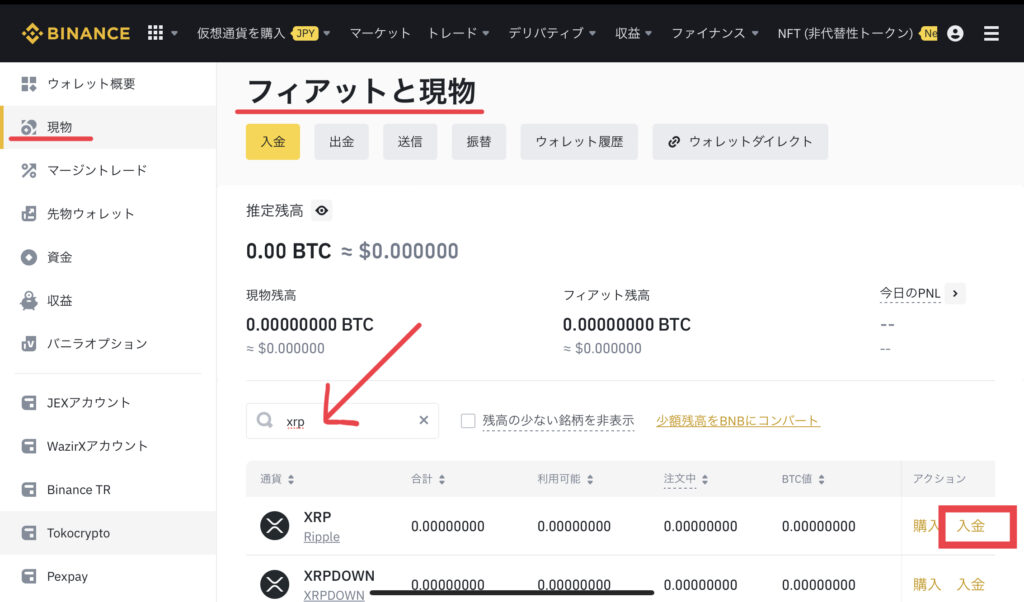Screen dimensions: 1024x602
Task: Open the Ripple link
Action: coord(321,537)
